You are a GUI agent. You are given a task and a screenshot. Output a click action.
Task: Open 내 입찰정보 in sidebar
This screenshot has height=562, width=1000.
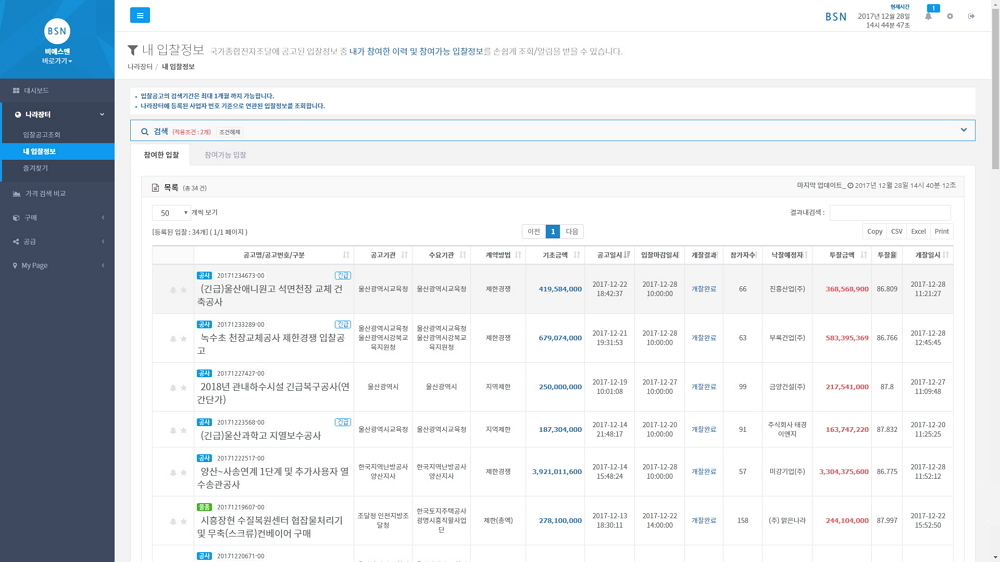40,151
